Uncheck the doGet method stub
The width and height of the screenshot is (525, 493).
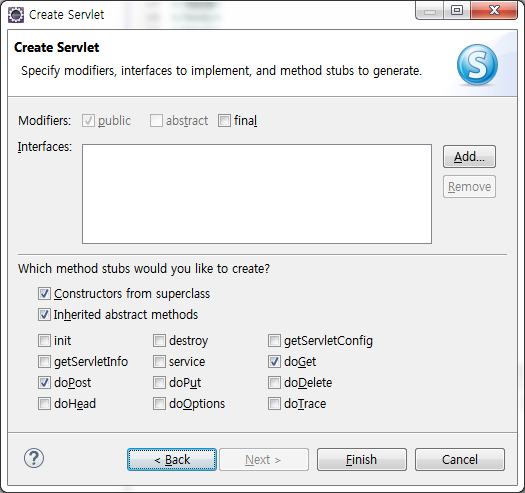pos(274,362)
